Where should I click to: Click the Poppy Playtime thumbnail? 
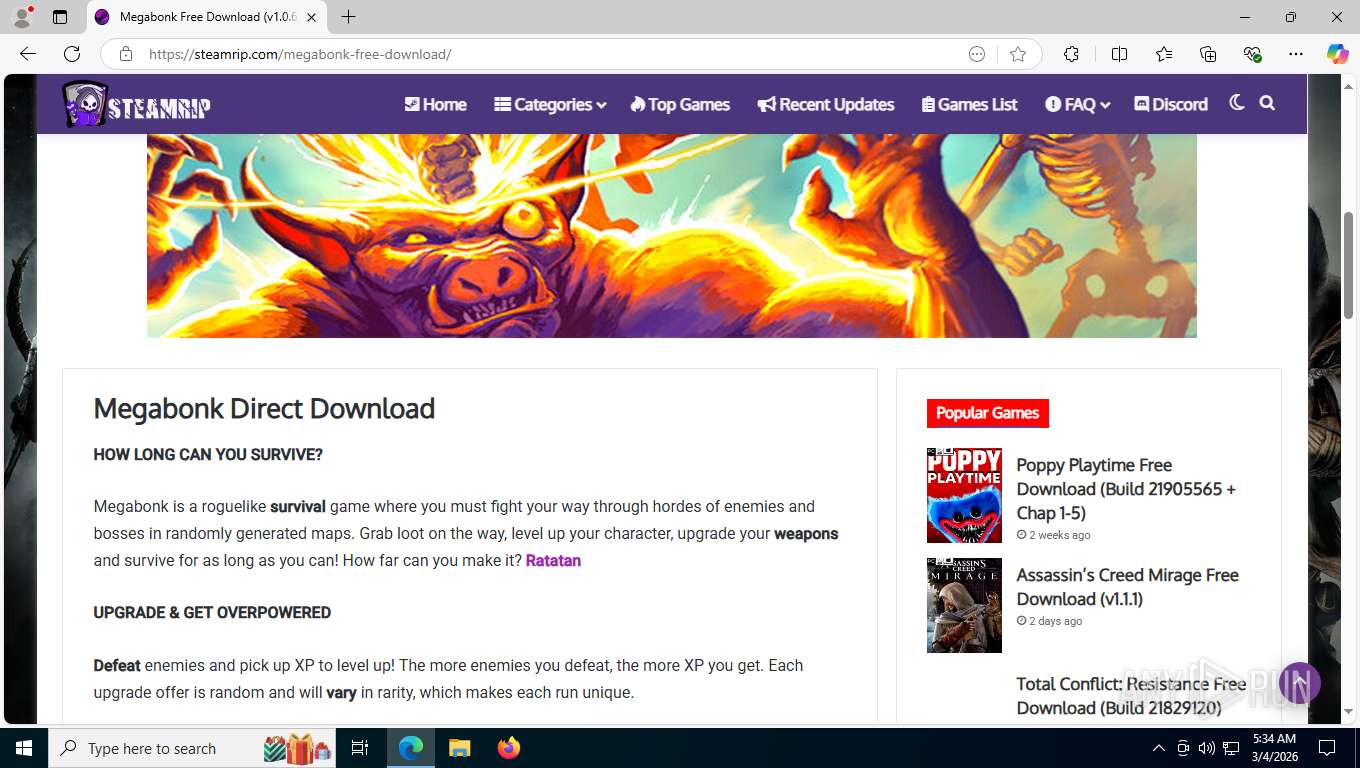click(964, 495)
